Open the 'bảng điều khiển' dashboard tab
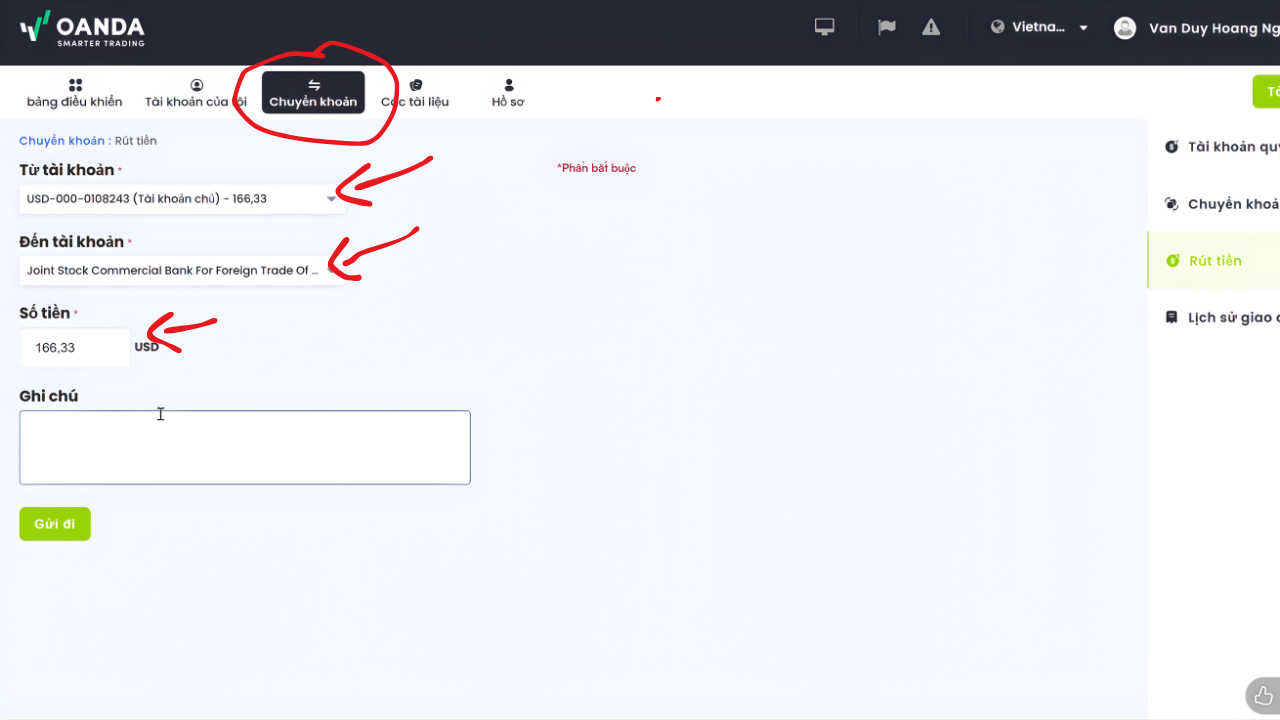This screenshot has height=720, width=1280. [x=75, y=93]
